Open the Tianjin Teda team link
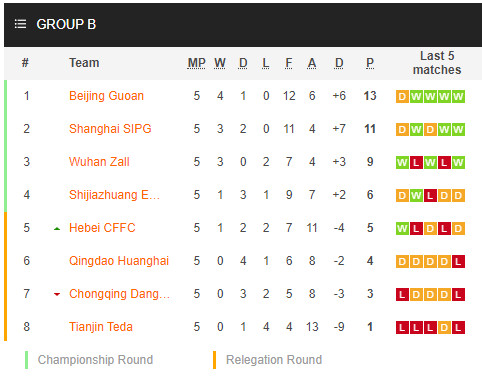This screenshot has width=482, height=379. 101,327
